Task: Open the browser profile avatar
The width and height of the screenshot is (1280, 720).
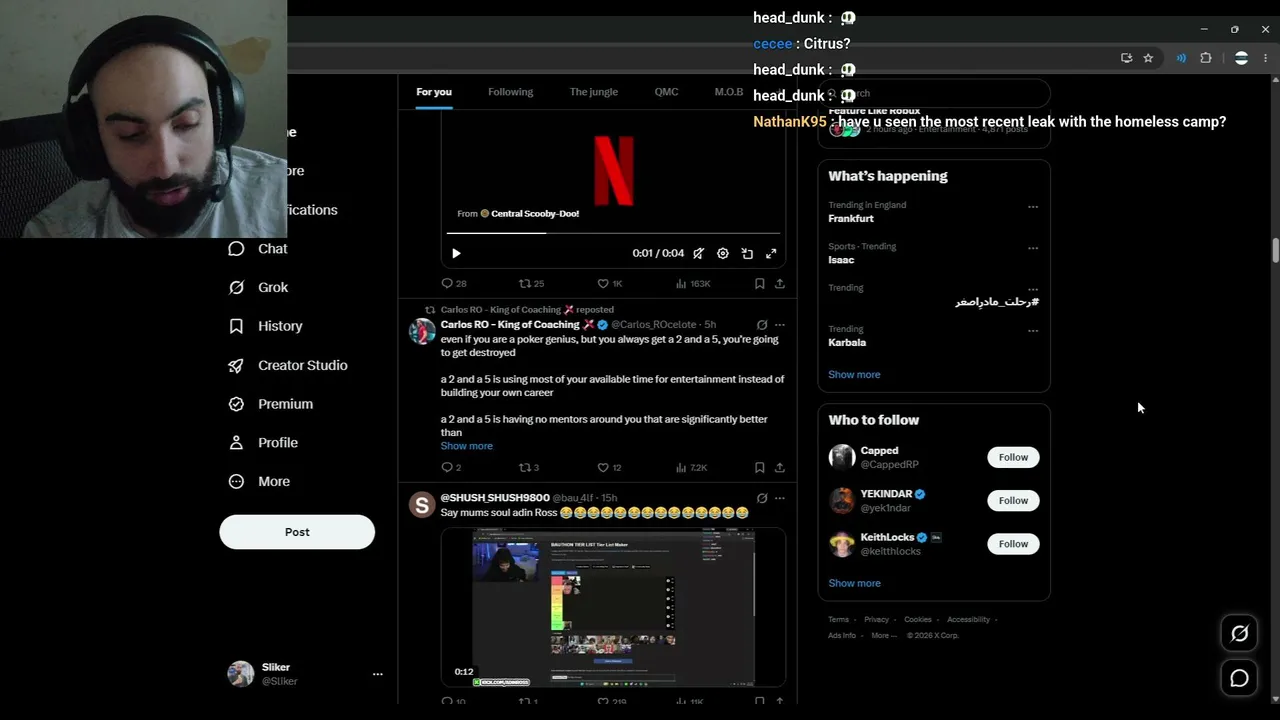Action: [x=1241, y=58]
